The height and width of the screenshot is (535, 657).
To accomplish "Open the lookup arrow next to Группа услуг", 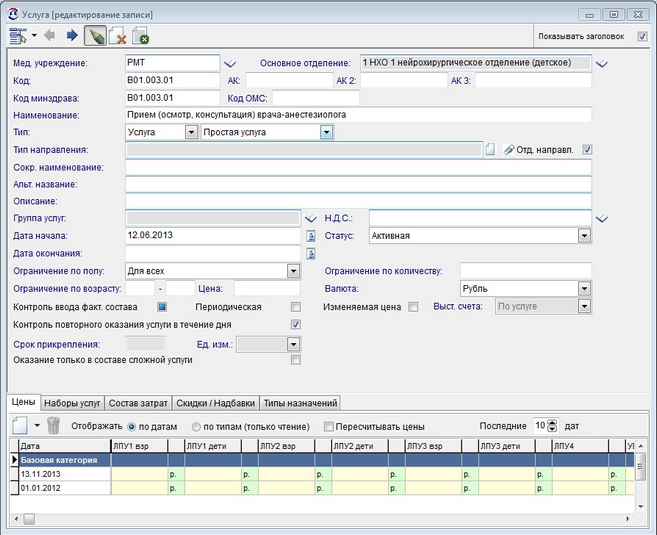I will (310, 219).
